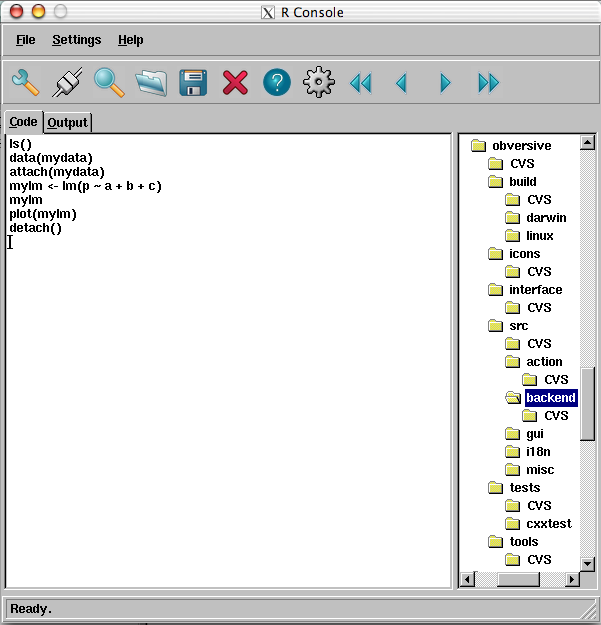Select the highlighted backend folder
This screenshot has height=625, width=601.
551,398
